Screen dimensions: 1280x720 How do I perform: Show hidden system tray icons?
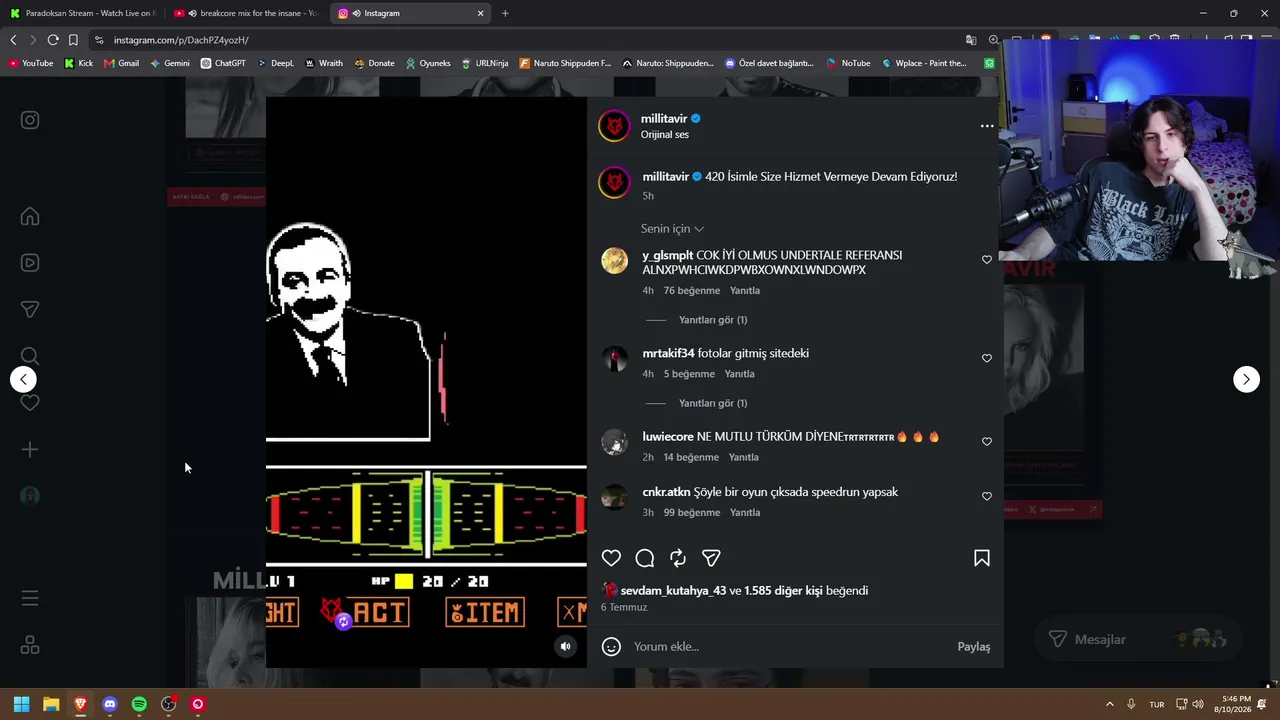point(1109,704)
